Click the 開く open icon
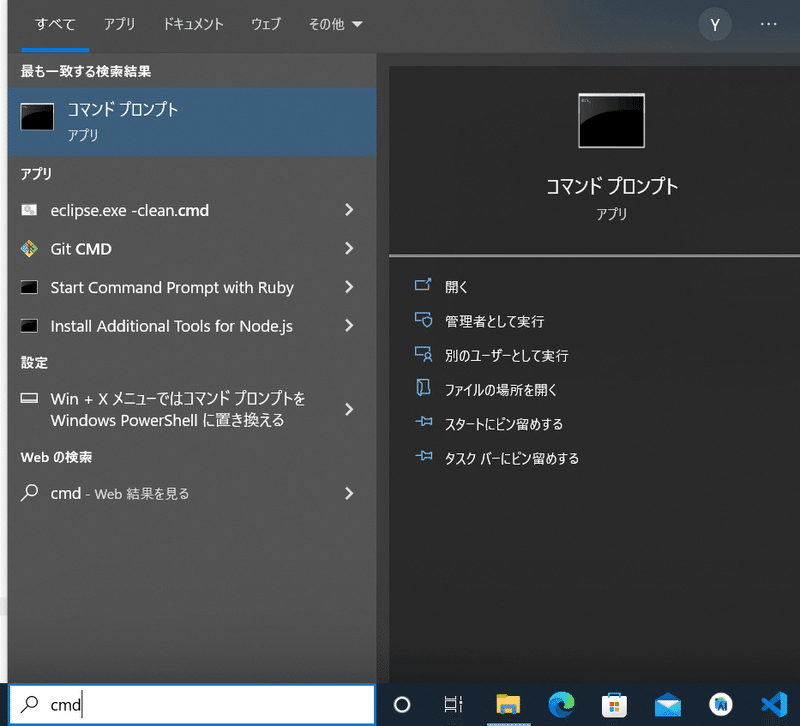Viewport: 800px width, 726px height. 423,285
